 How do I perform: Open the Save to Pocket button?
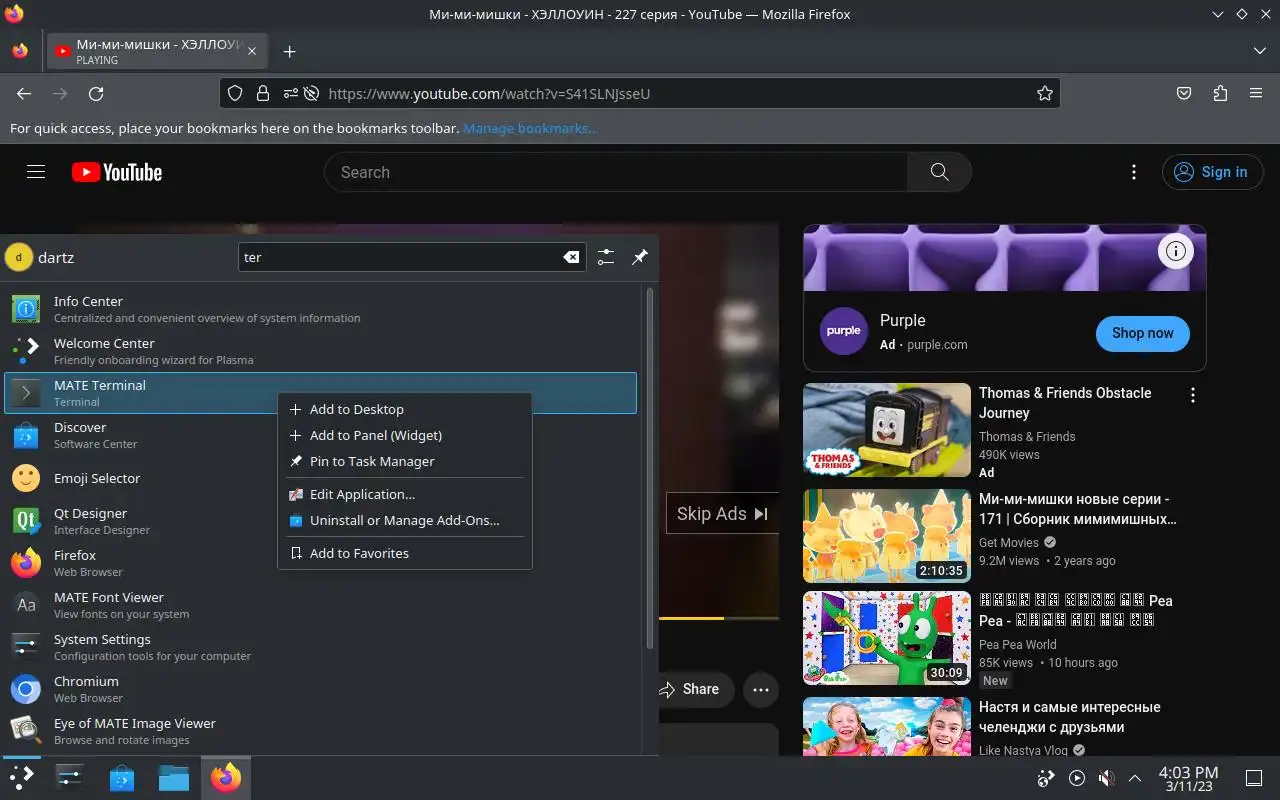[x=1184, y=93]
